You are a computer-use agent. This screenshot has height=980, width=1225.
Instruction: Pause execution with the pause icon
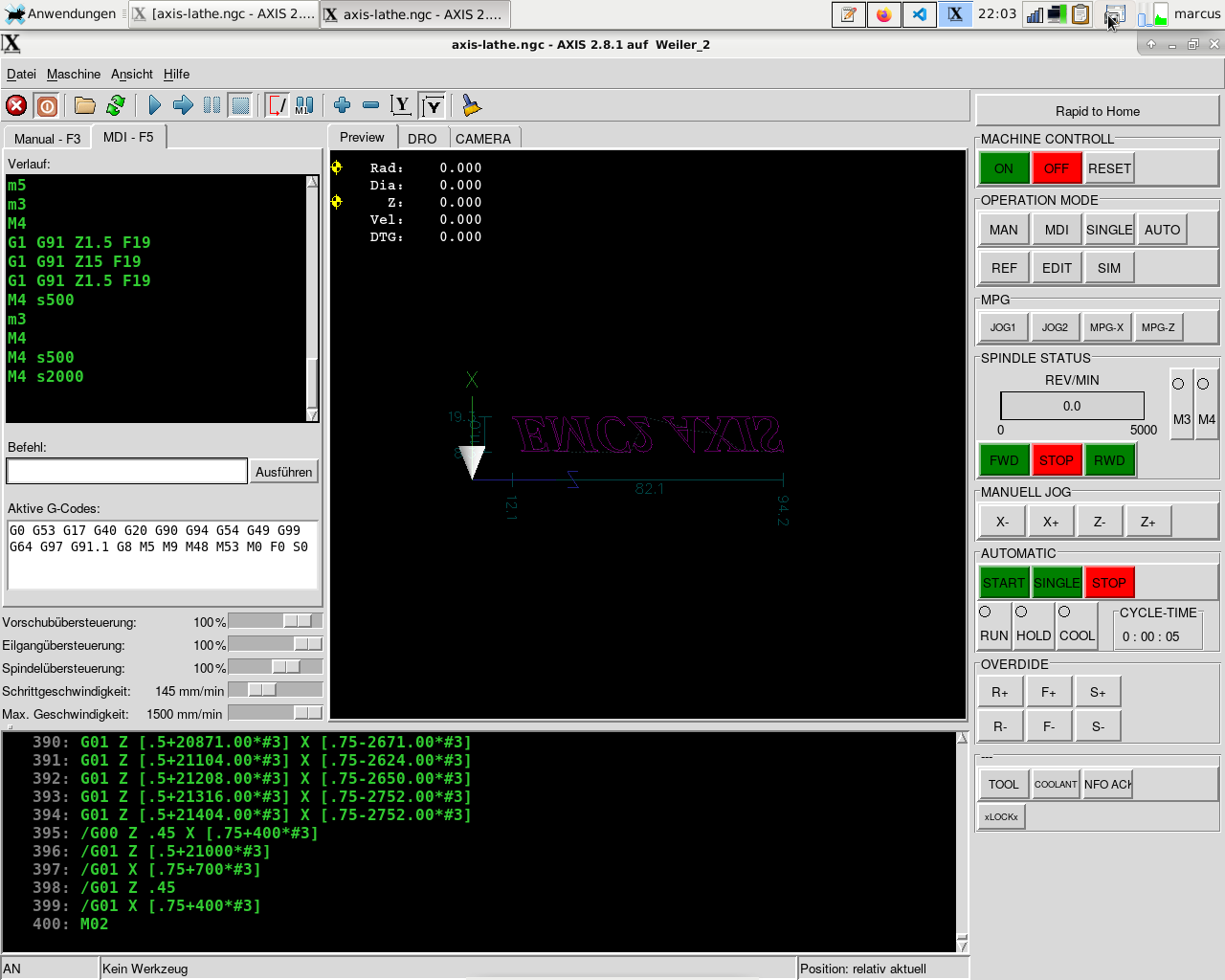(x=212, y=105)
